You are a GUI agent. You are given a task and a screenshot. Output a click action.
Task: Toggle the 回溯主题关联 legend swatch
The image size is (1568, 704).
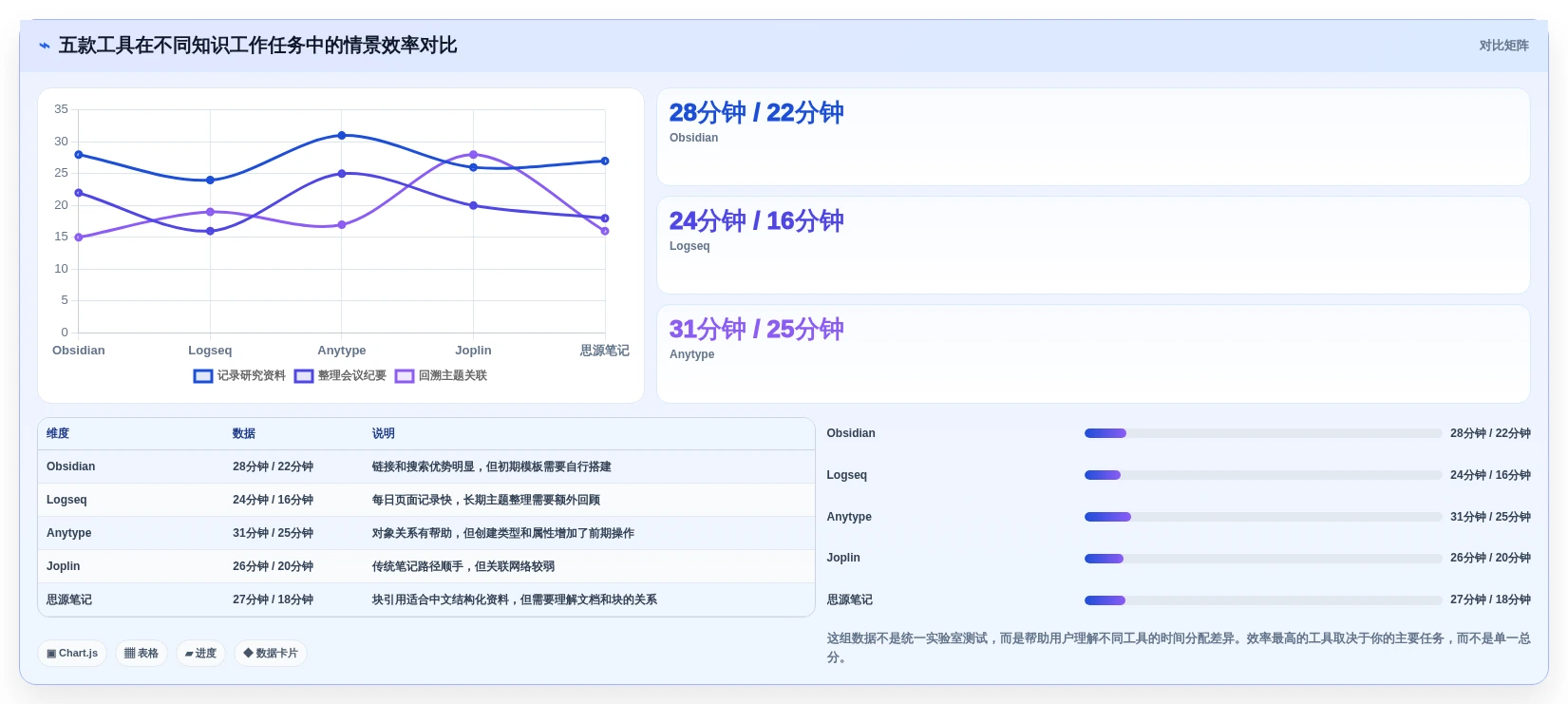tap(405, 376)
